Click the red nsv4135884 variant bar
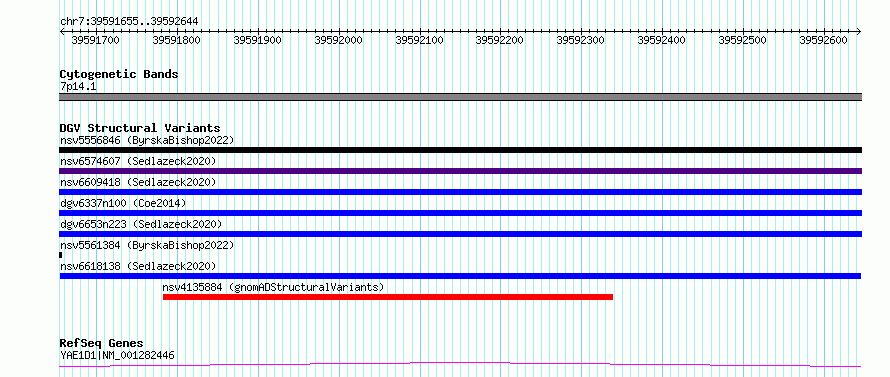 [x=388, y=297]
